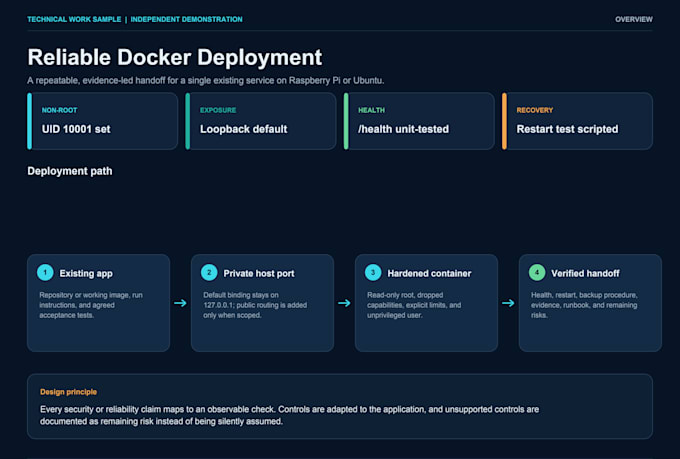The image size is (680, 459).
Task: Click the step 3 circle badge
Action: [x=373, y=272]
